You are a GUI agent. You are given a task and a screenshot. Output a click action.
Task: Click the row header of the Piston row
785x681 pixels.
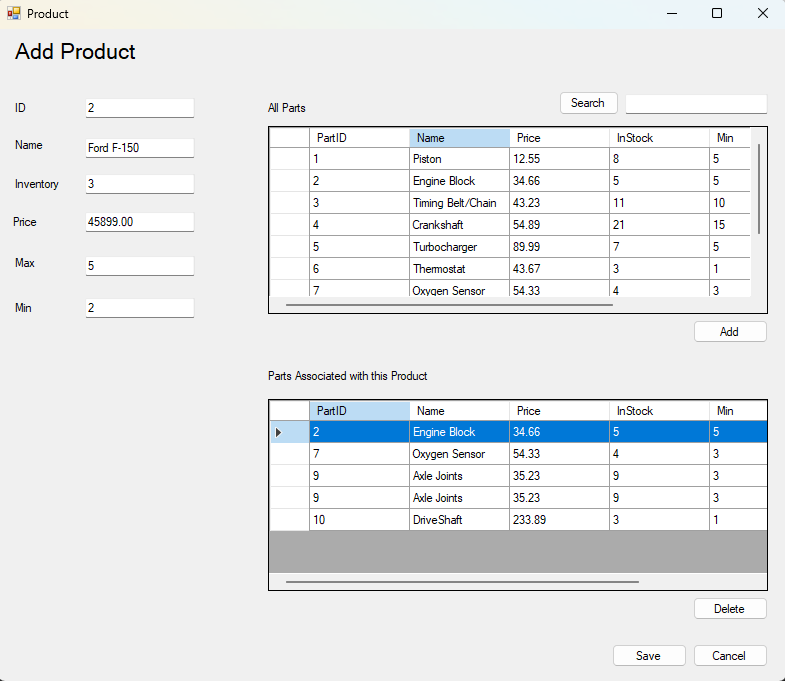click(x=289, y=159)
